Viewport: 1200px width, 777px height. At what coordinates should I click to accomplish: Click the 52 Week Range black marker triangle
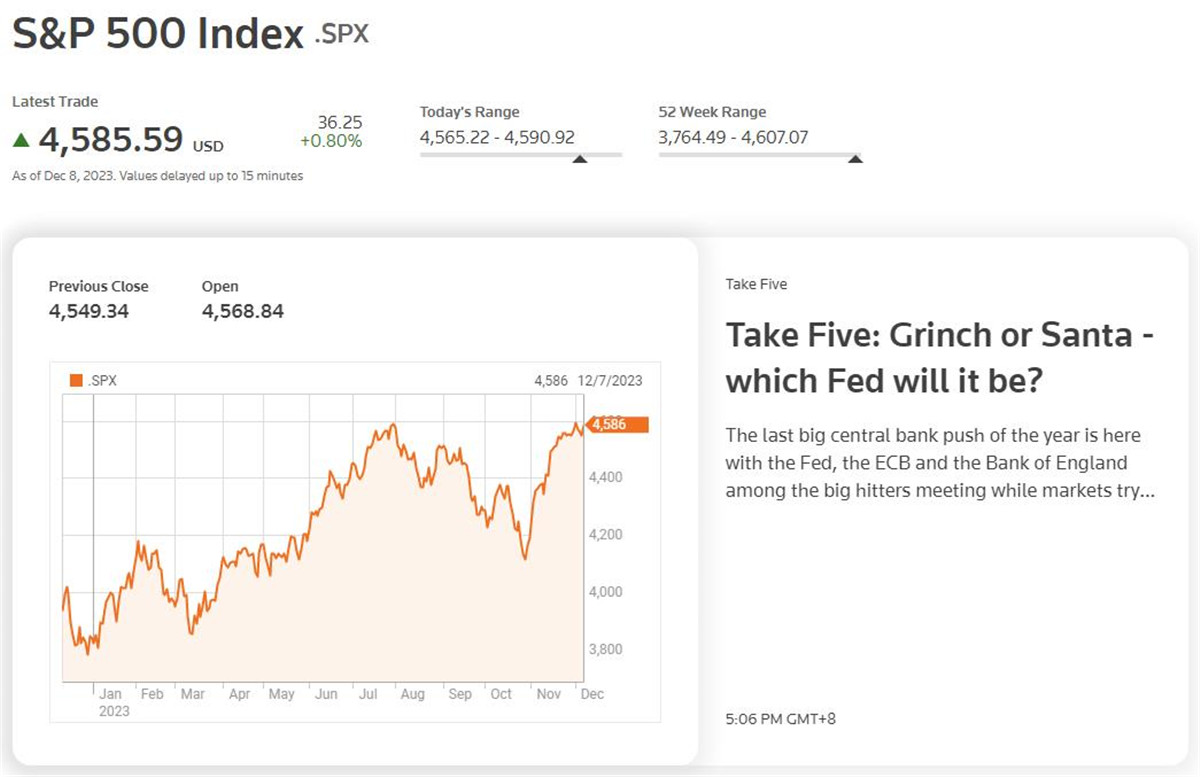pos(854,158)
